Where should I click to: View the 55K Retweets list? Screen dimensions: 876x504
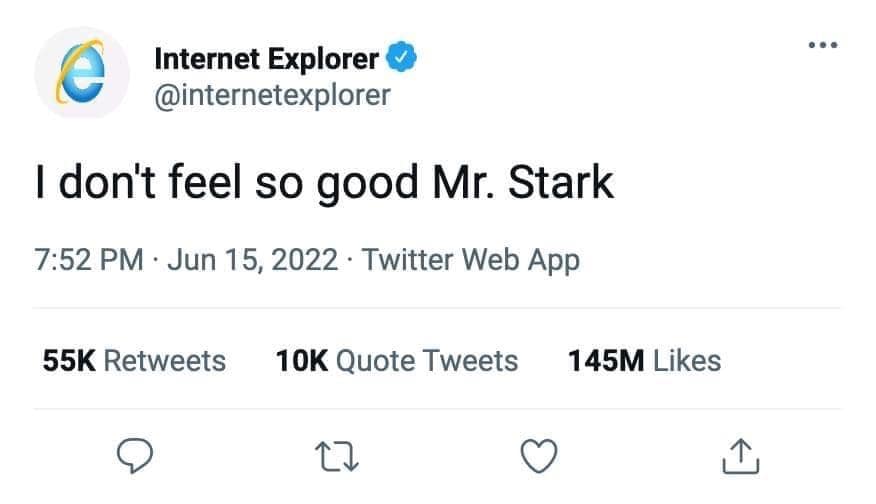coord(134,360)
